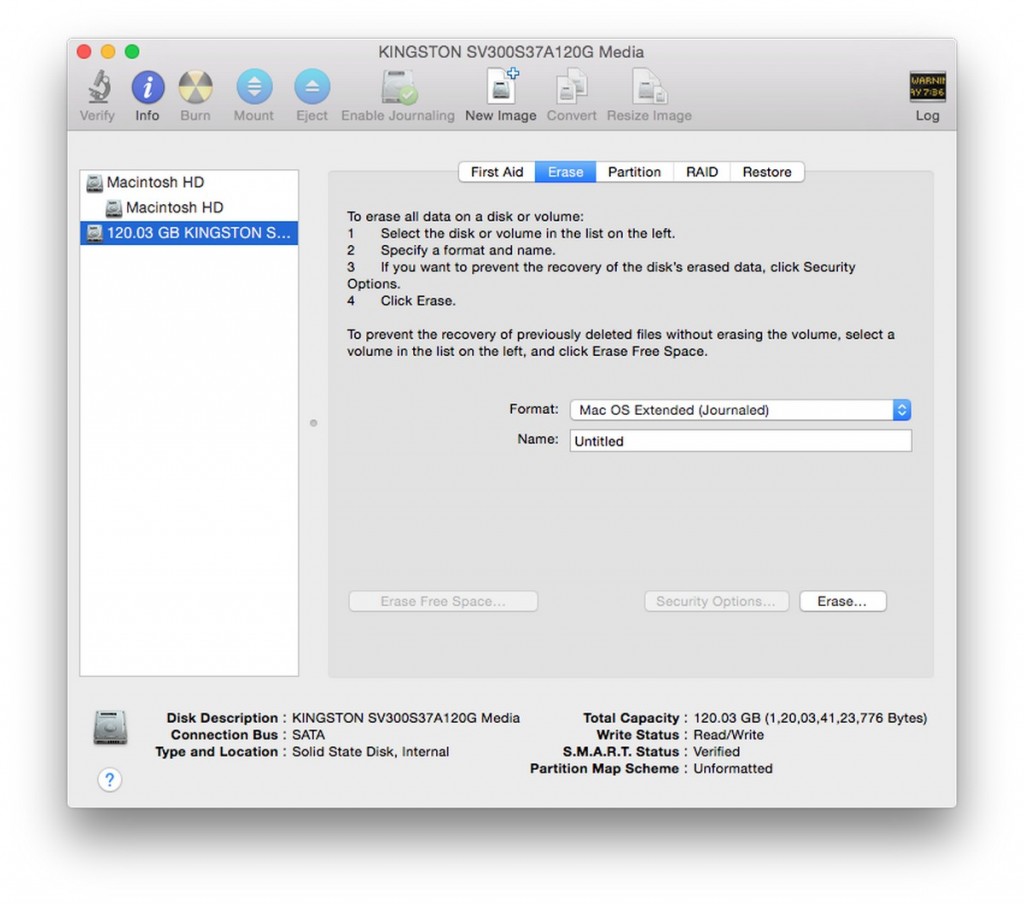Click the Security Options... button

pos(716,601)
